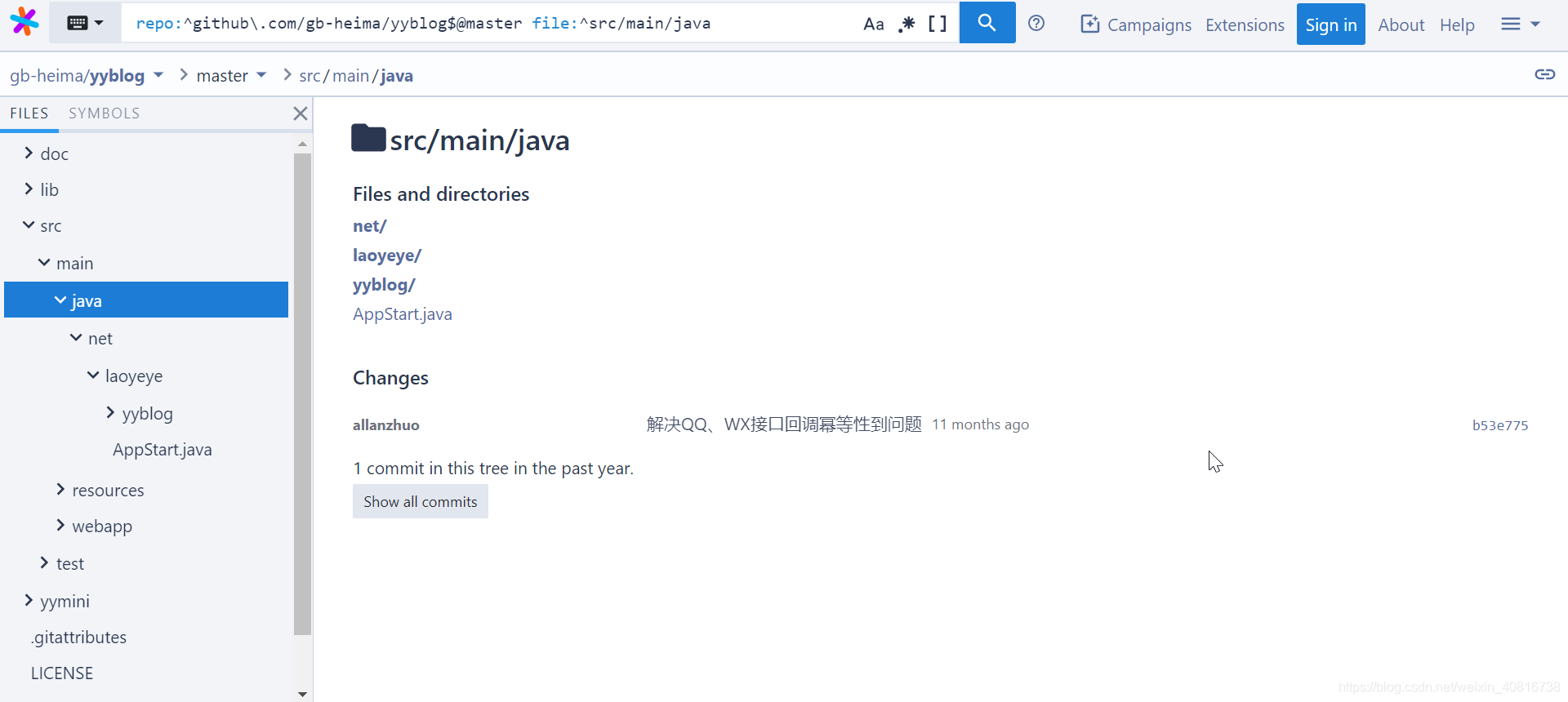
Task: Open AppStart.java link in main pane
Action: (403, 314)
